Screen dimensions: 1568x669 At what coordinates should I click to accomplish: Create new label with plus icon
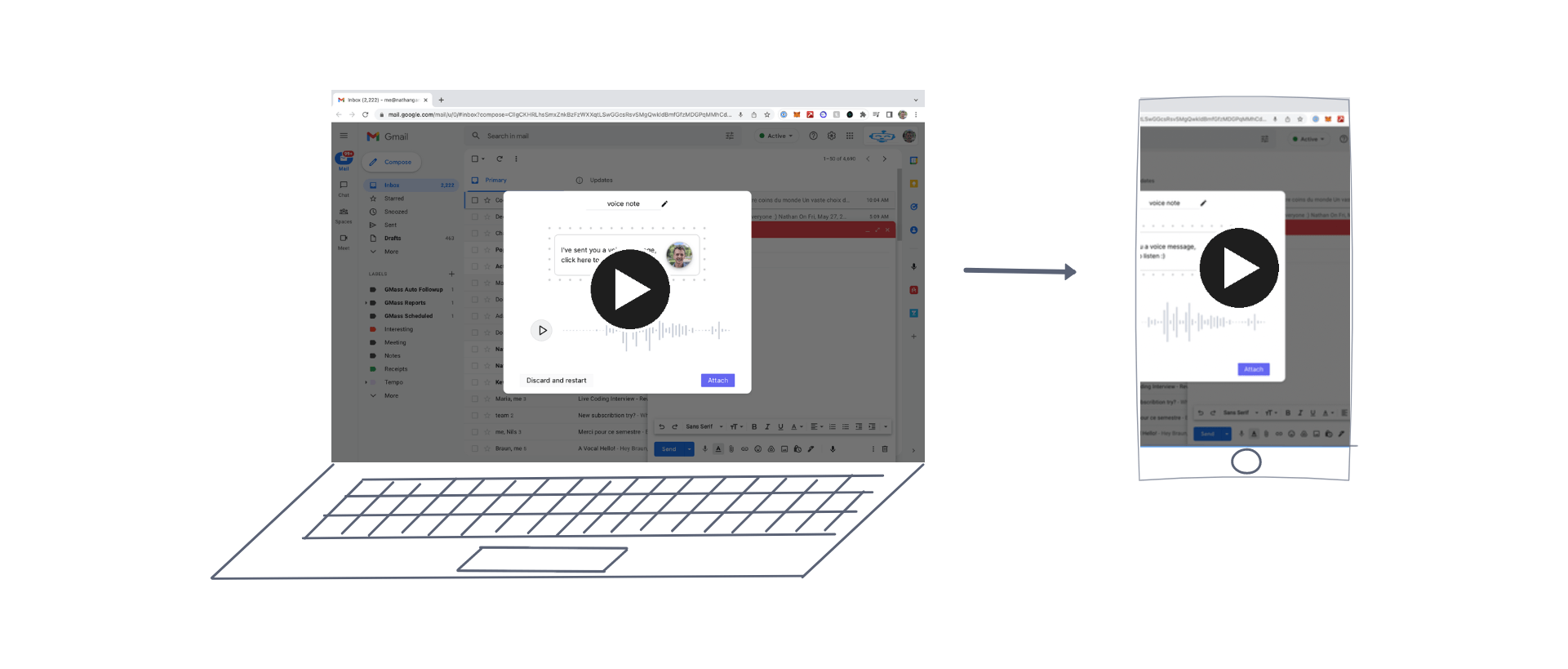coord(451,274)
